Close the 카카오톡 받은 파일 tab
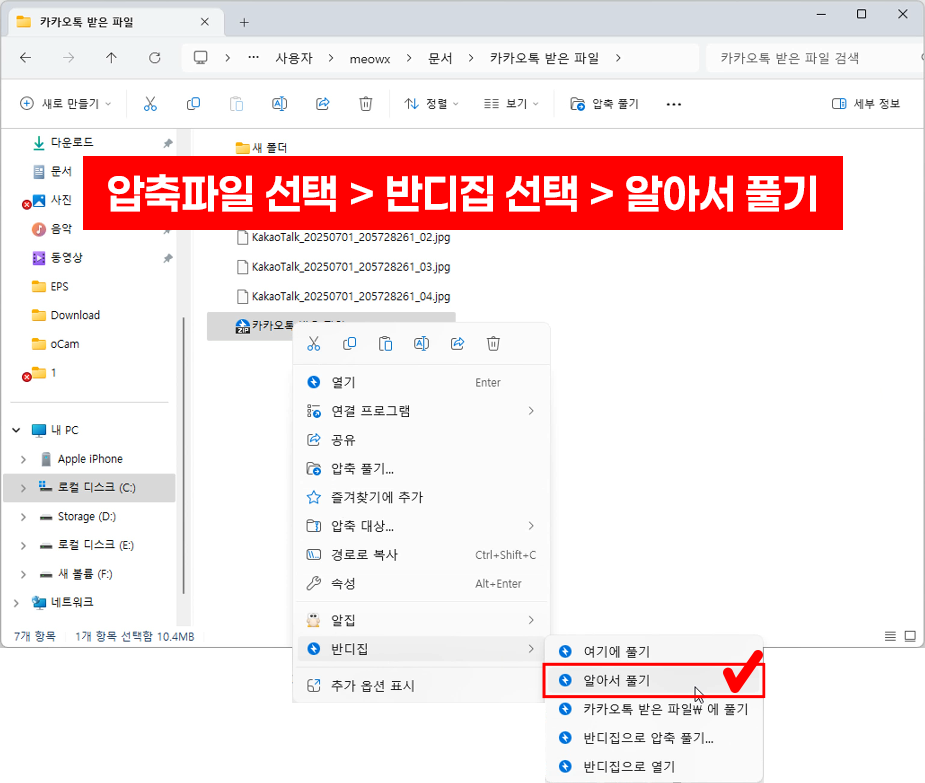The image size is (925, 783). 205,22
